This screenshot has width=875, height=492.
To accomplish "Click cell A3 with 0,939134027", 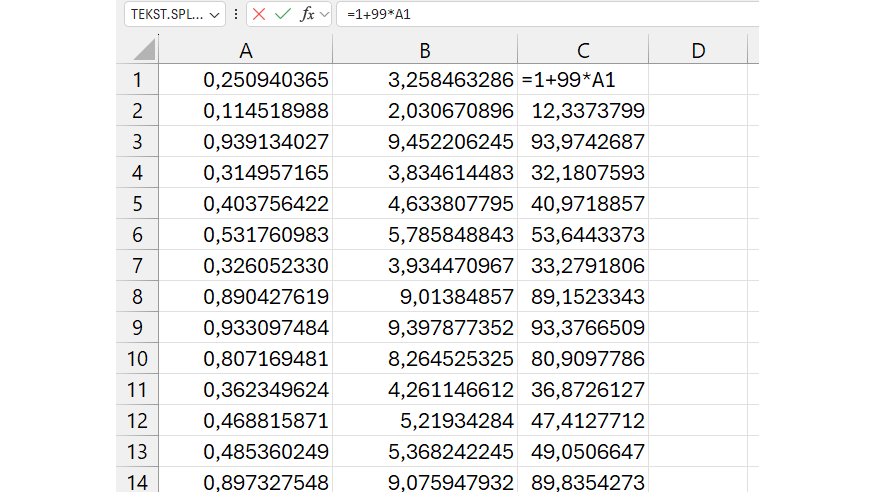I will (x=246, y=142).
